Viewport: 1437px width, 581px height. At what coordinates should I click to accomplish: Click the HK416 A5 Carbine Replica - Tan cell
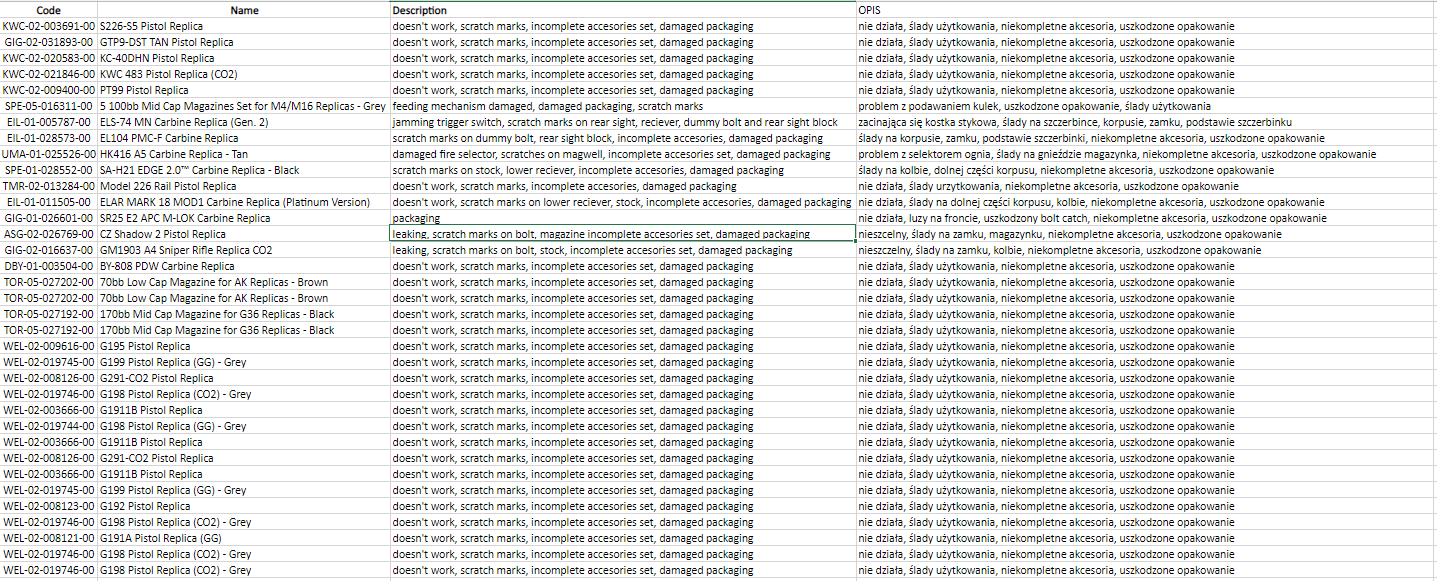(243, 154)
